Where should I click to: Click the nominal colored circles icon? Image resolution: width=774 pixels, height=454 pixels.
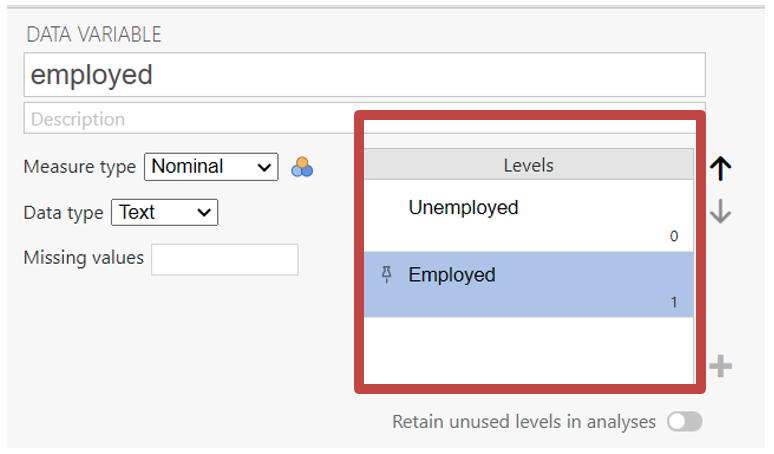(302, 168)
